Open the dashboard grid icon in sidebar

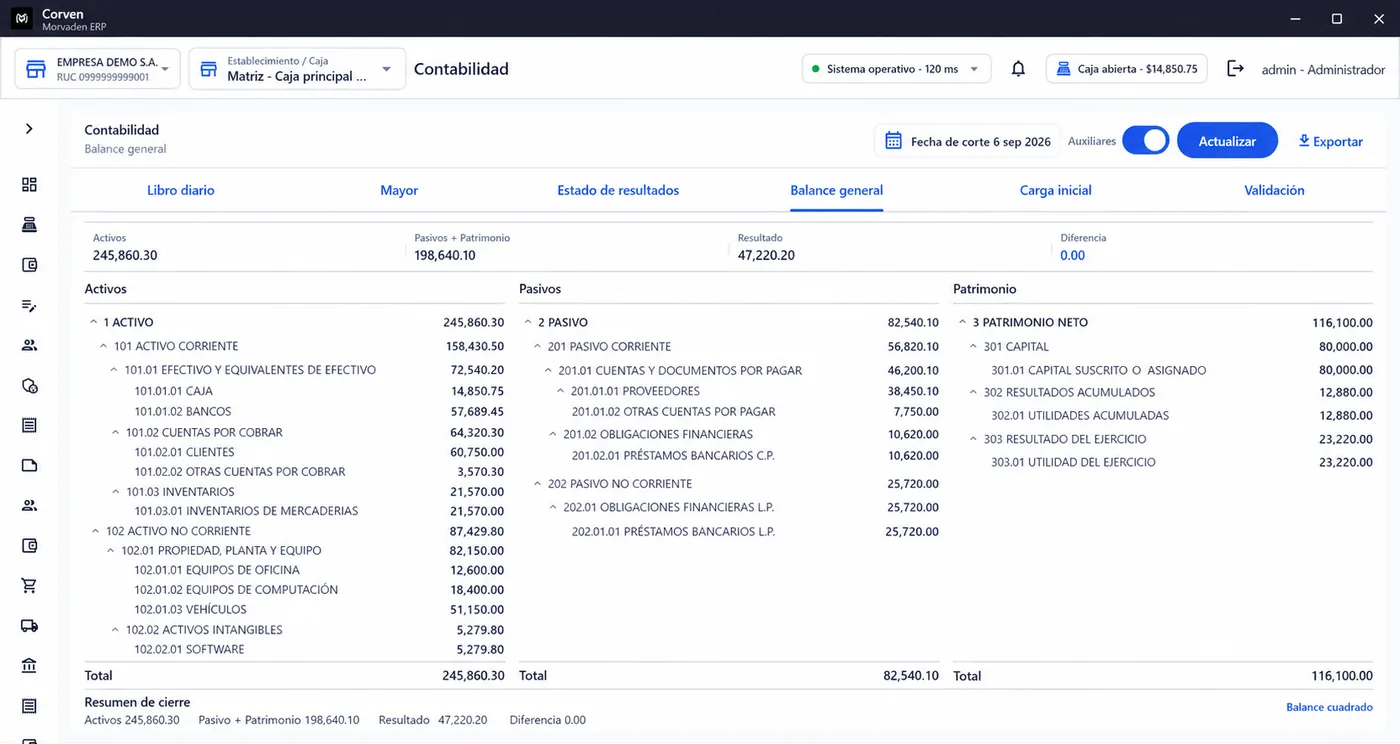point(29,185)
